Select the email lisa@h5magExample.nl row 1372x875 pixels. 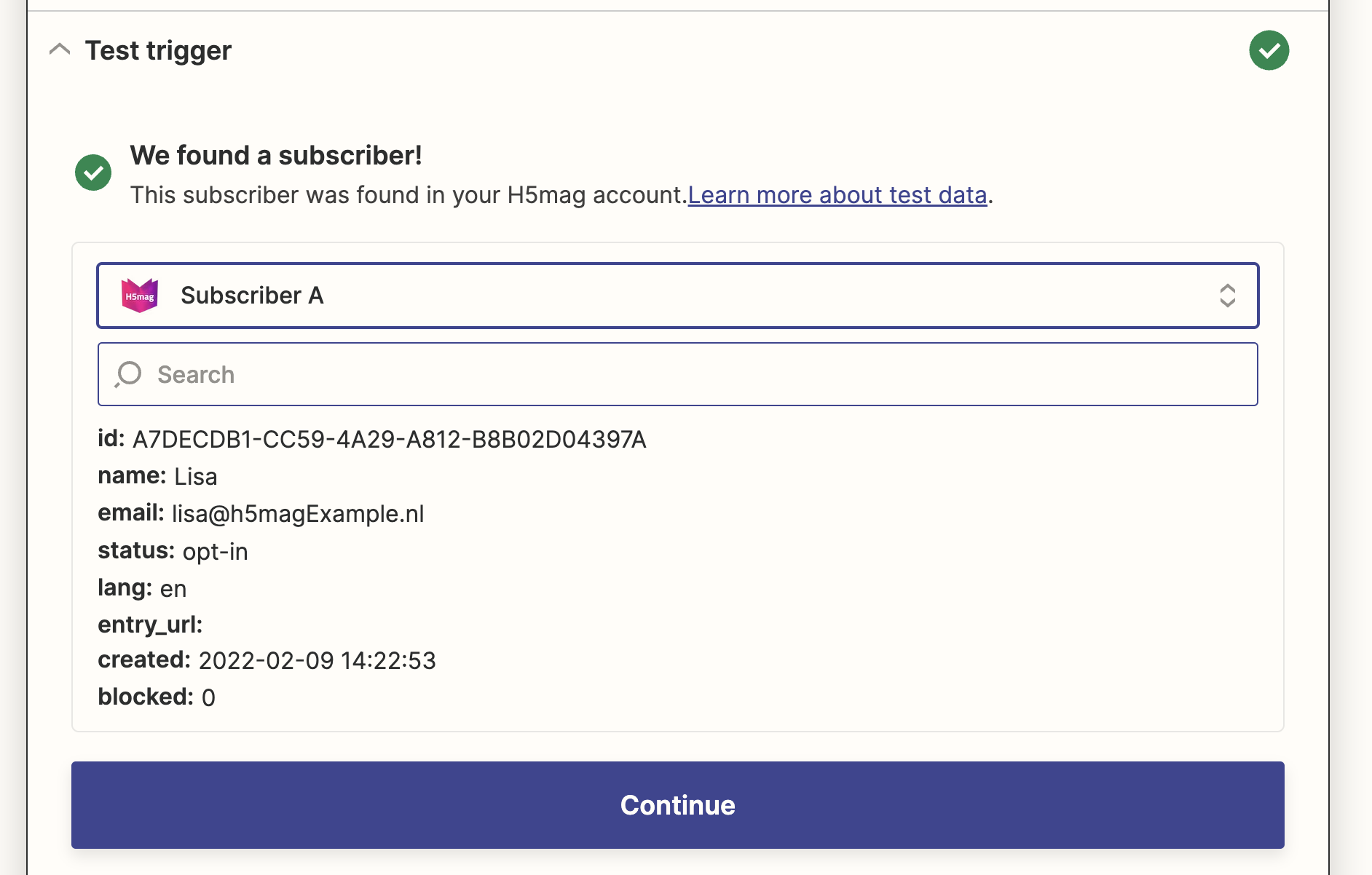tap(261, 513)
